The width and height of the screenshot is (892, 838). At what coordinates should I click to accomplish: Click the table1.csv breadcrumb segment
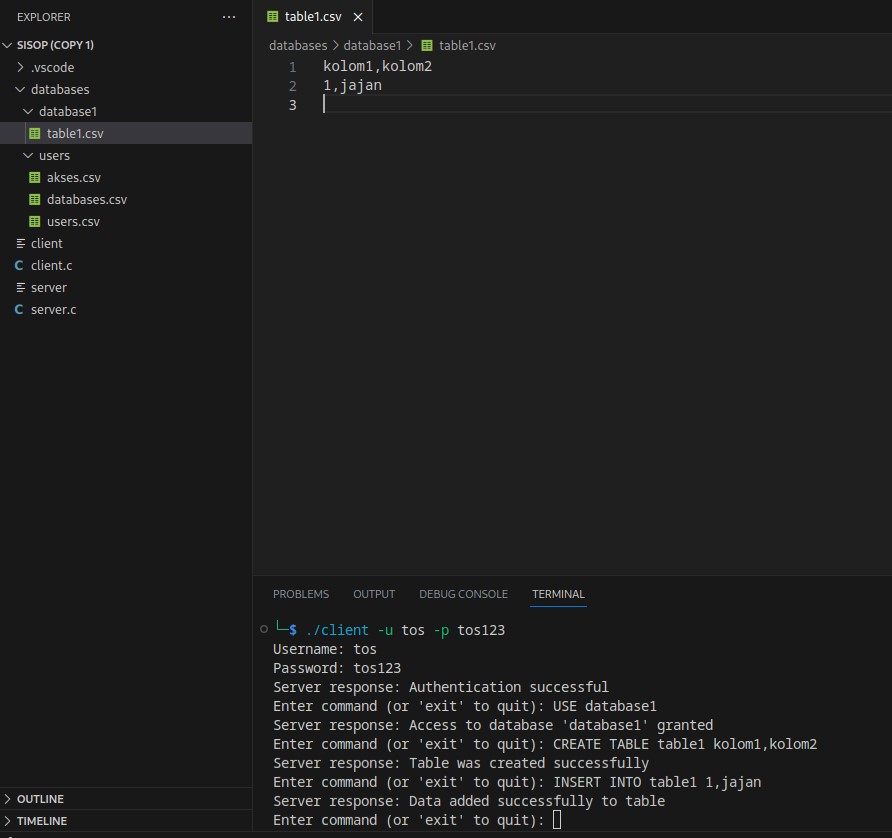tap(467, 46)
